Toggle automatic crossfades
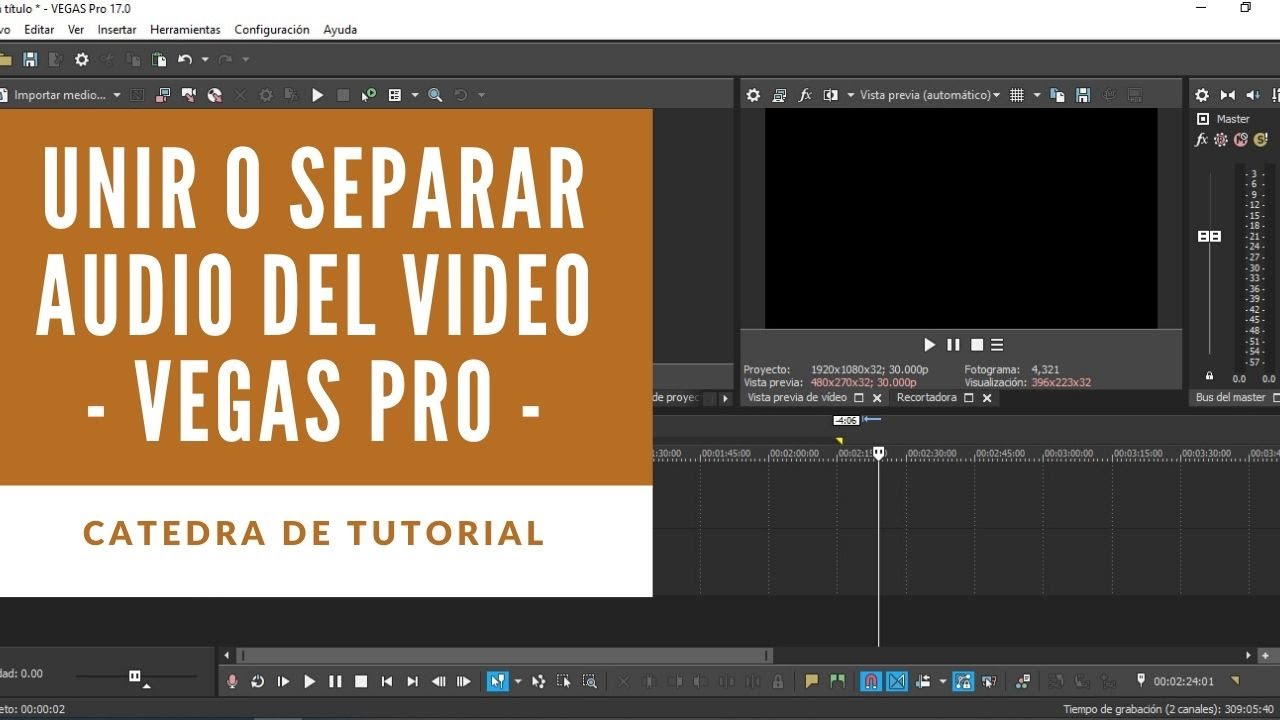 click(897, 681)
